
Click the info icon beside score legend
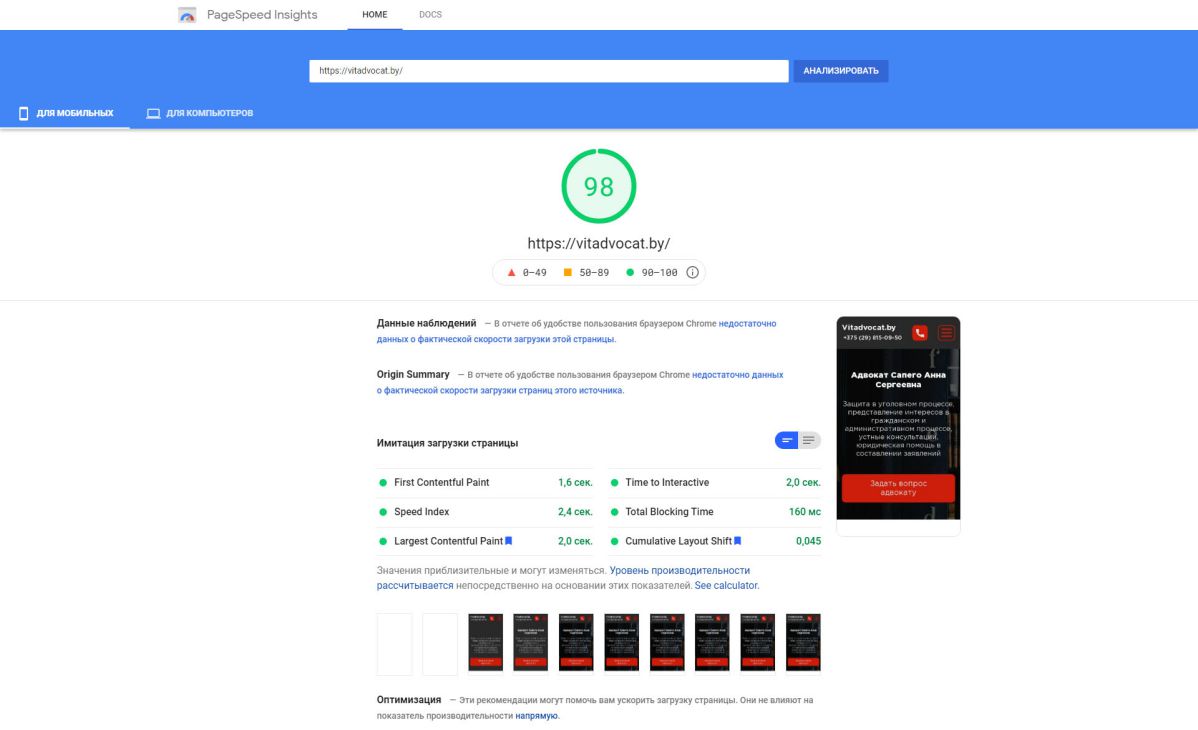pos(692,272)
